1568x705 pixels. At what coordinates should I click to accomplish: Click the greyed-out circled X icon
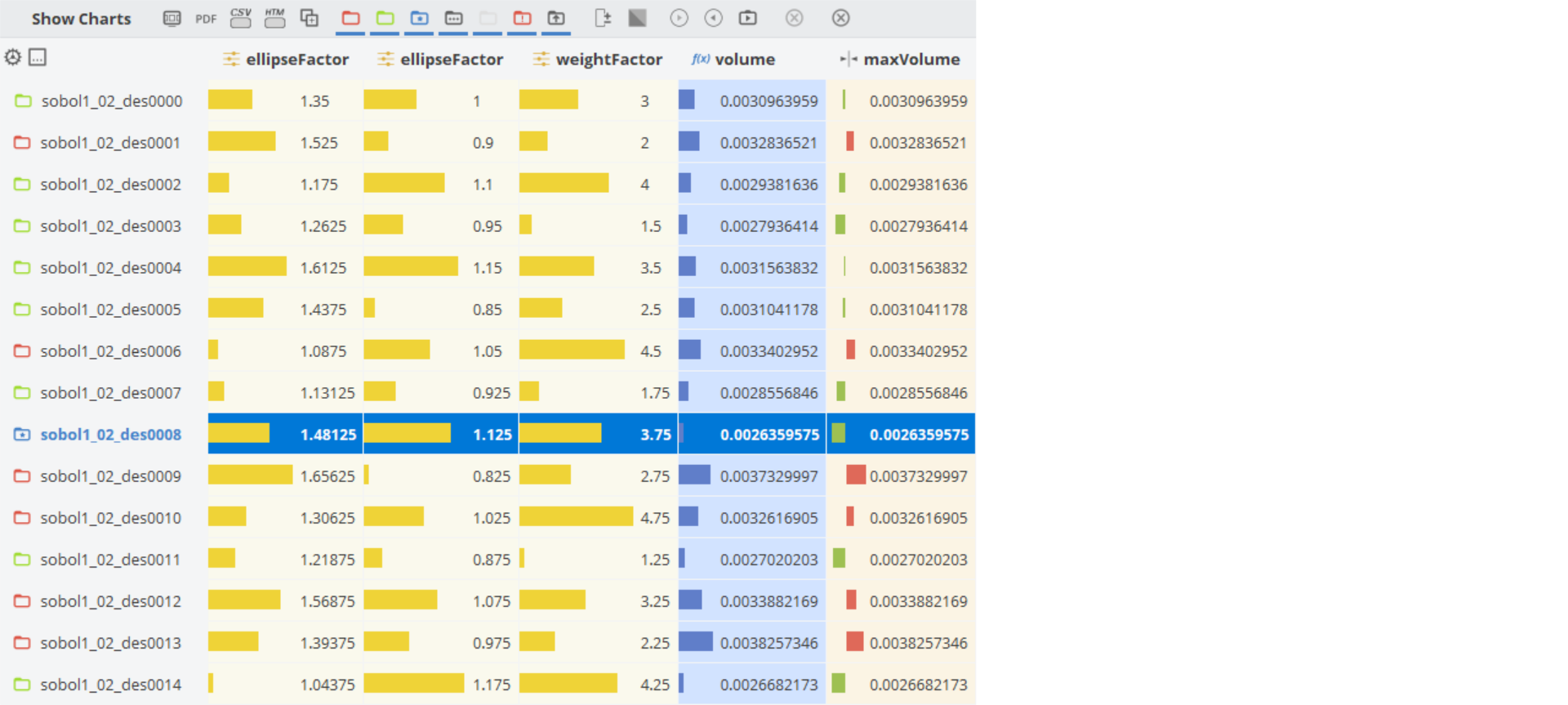(795, 18)
